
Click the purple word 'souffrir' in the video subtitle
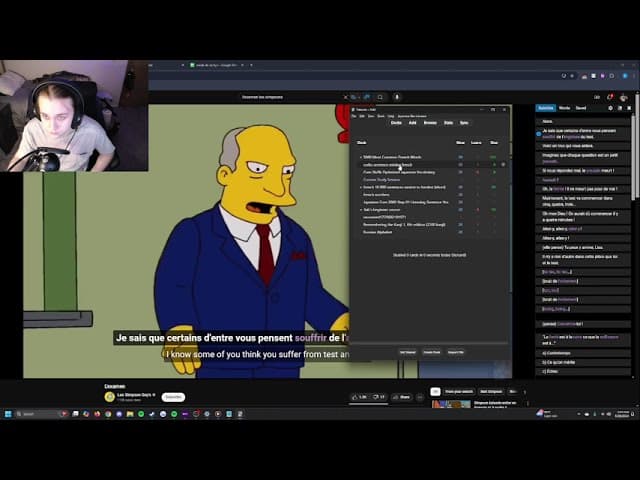tap(311, 338)
